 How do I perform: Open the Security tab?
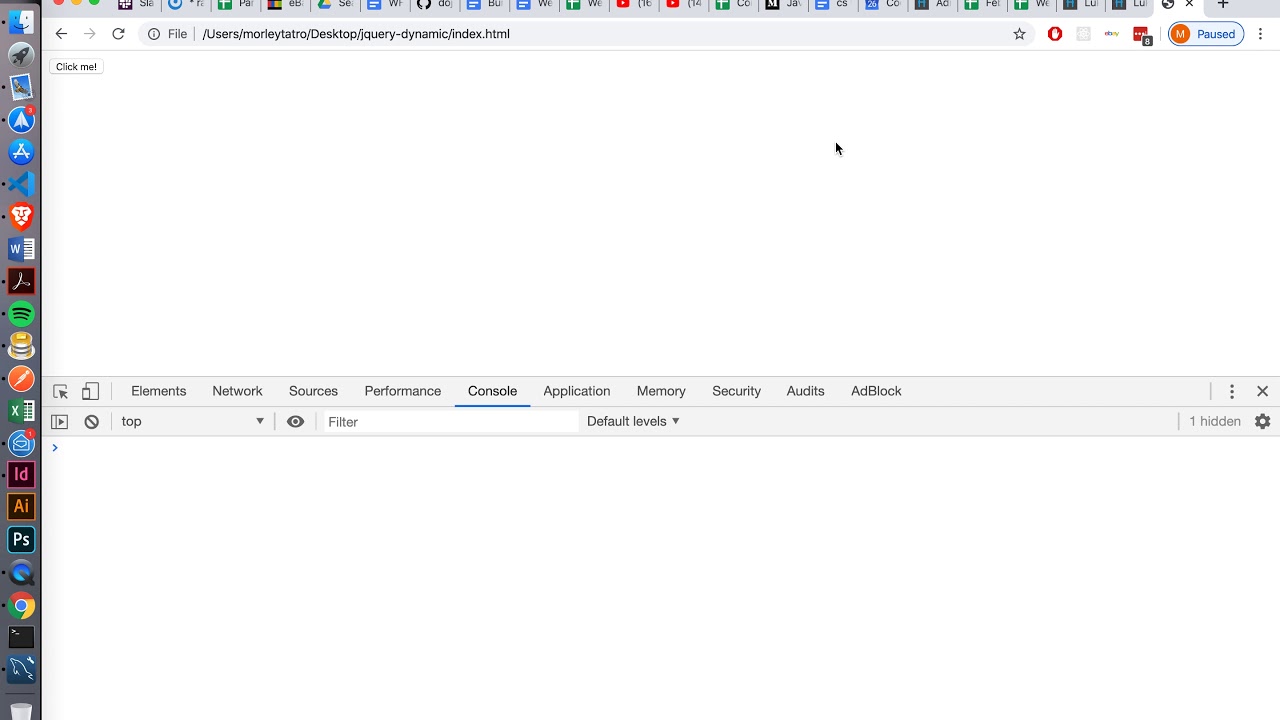point(736,391)
